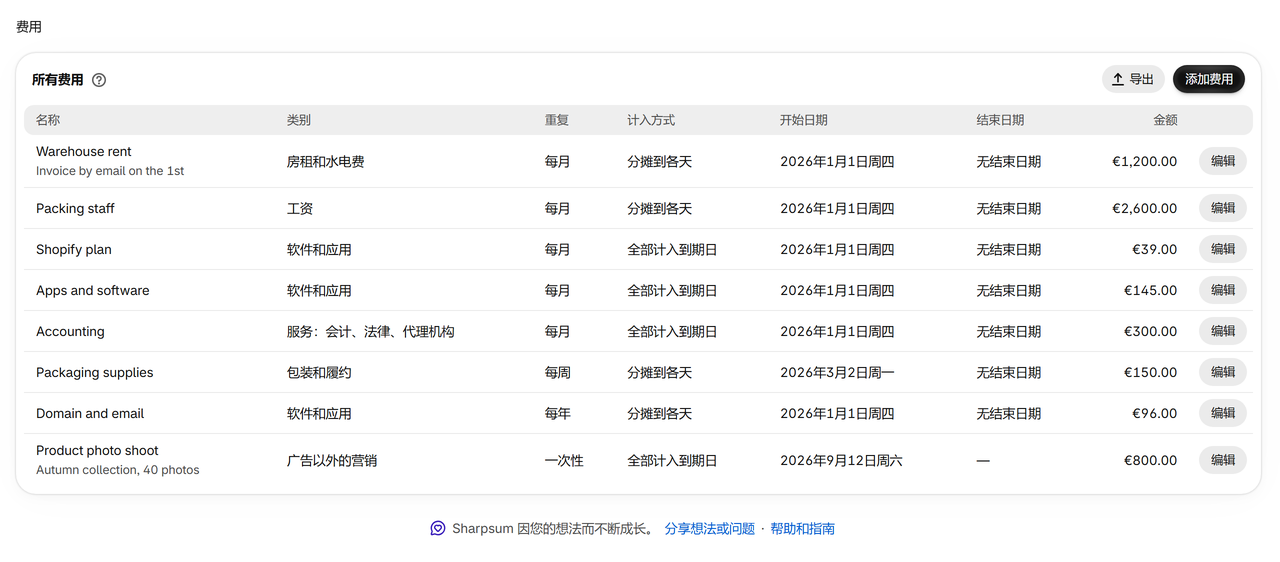Click the 金额 column header
The width and height of the screenshot is (1280, 562).
pyautogui.click(x=1165, y=120)
